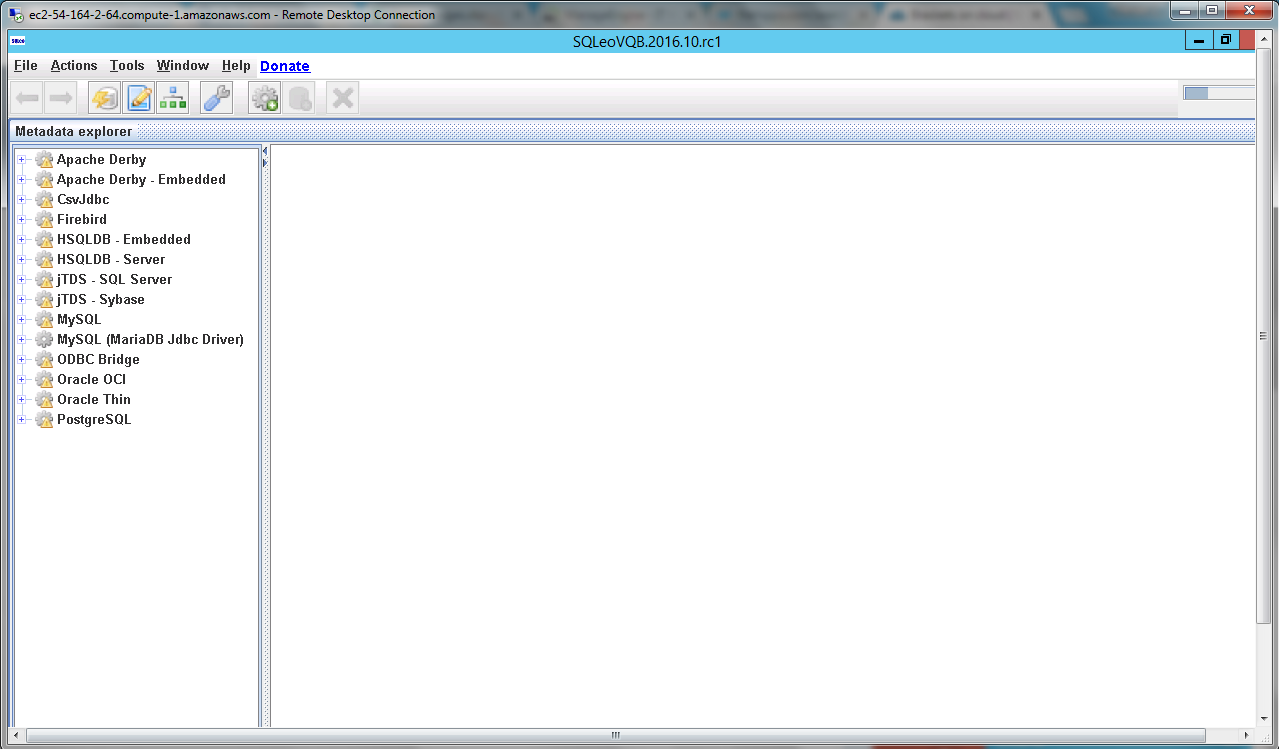This screenshot has width=1279, height=749.
Task: Expand the PostgreSQL driver node
Action: click(x=22, y=420)
